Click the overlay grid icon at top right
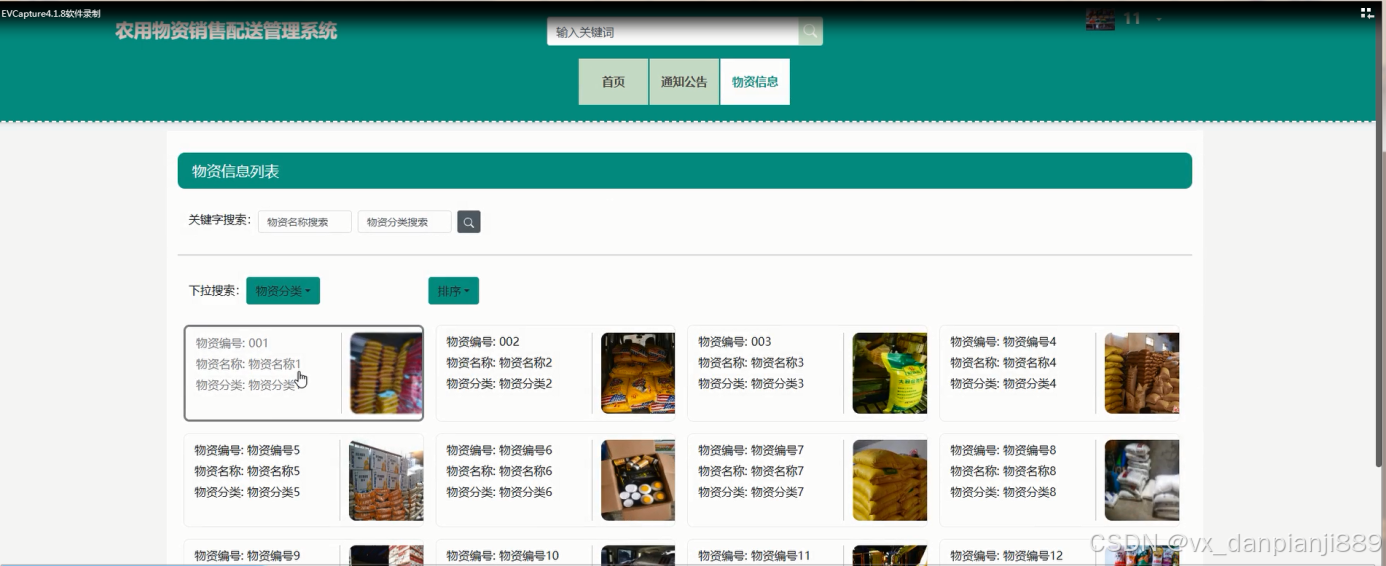 click(1367, 13)
